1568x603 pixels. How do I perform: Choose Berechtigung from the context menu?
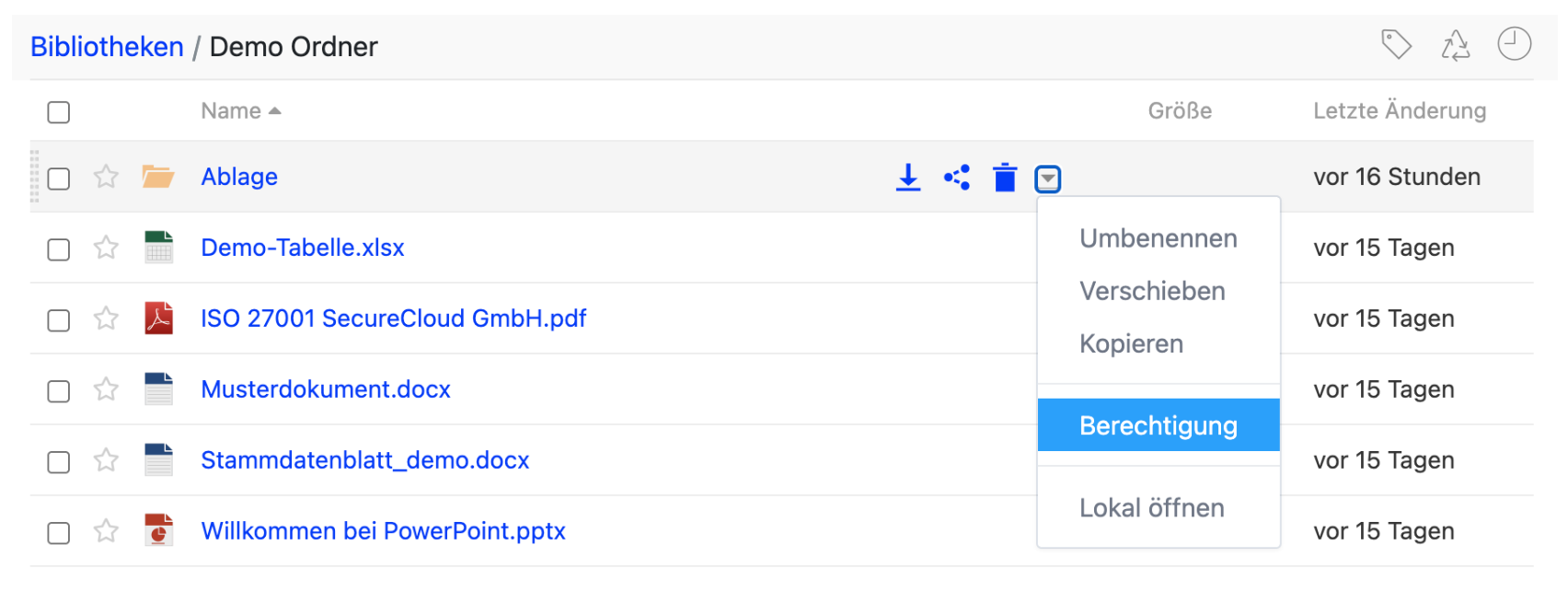coord(1159,425)
